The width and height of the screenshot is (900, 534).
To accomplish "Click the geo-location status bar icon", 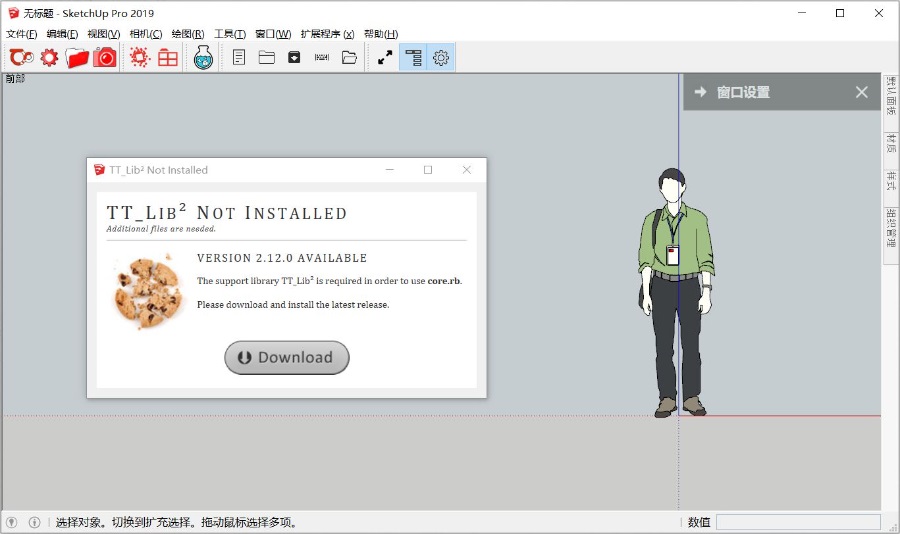I will point(11,523).
